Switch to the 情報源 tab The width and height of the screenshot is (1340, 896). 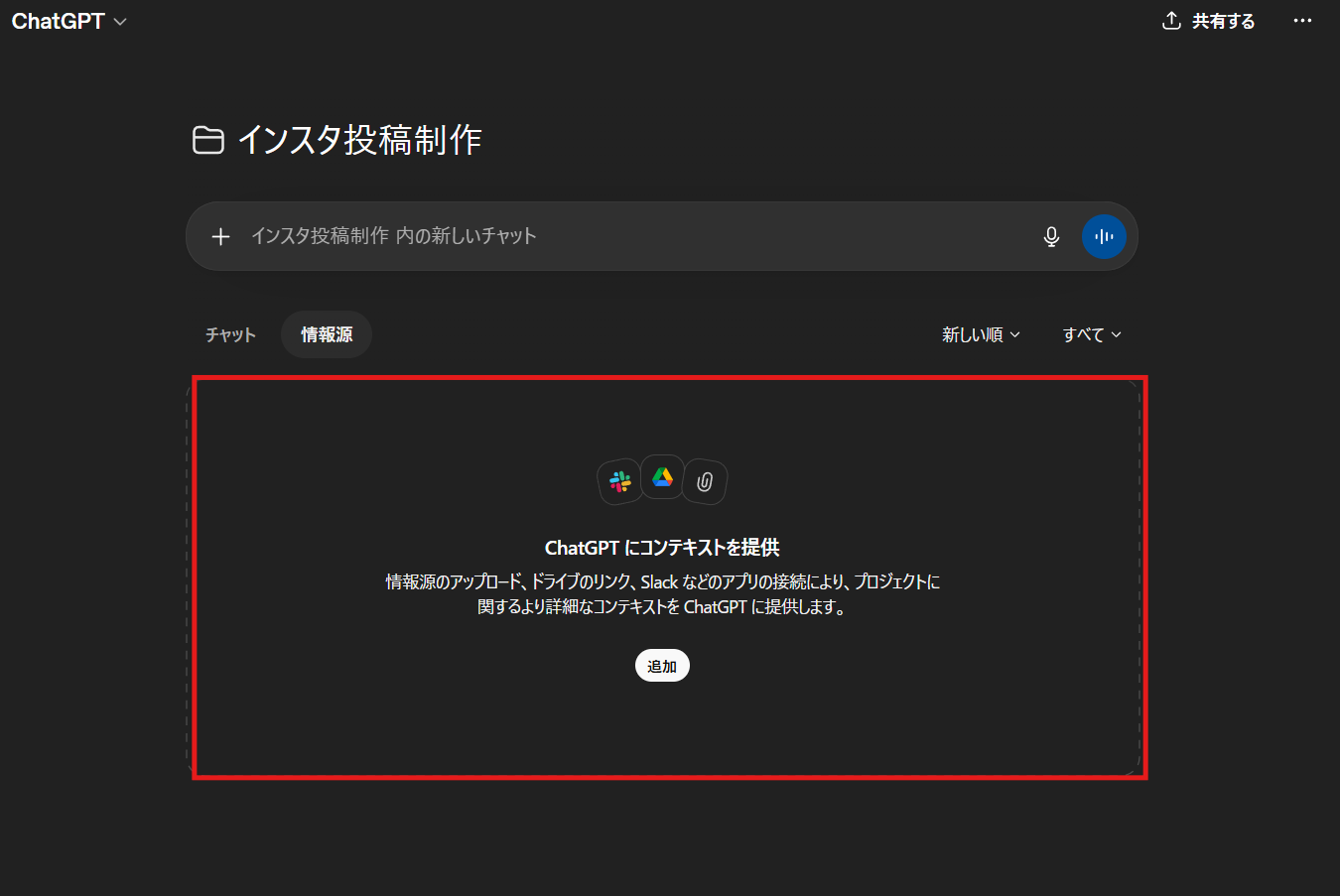(x=327, y=334)
